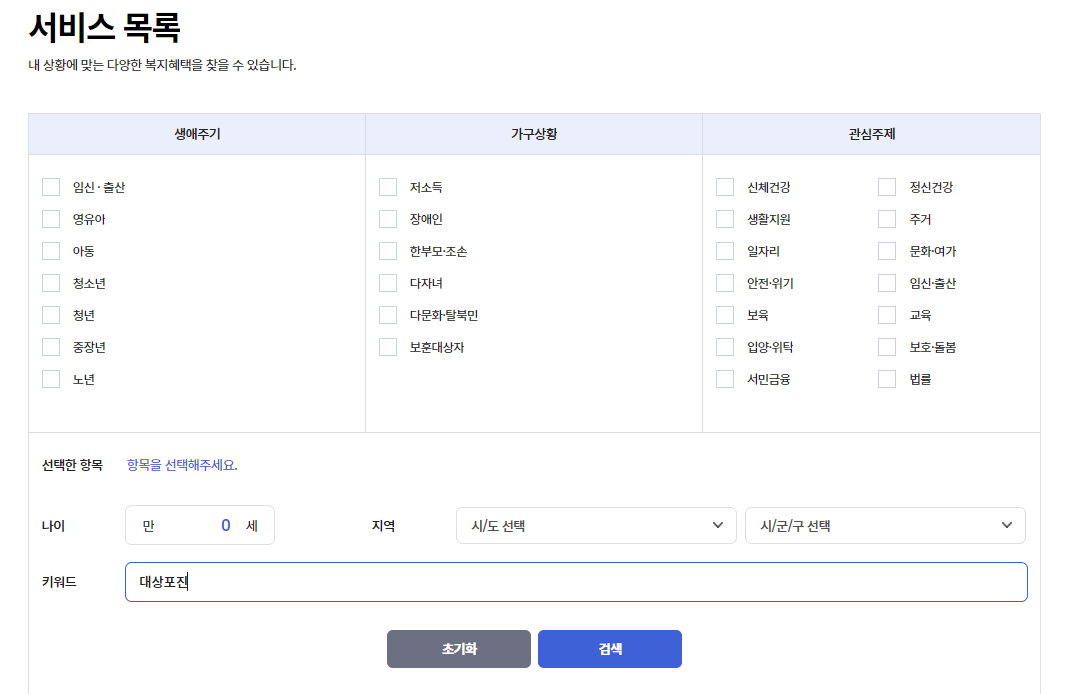Image resolution: width=1073 pixels, height=694 pixels.
Task: Enable the 한부모·조손 checkbox
Action: click(388, 251)
